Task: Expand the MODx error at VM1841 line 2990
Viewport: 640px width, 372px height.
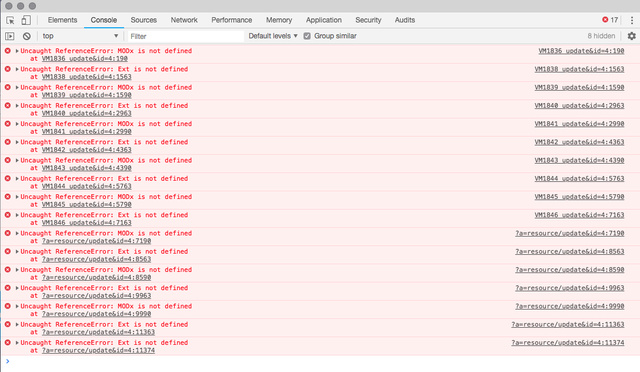Action: tap(17, 124)
